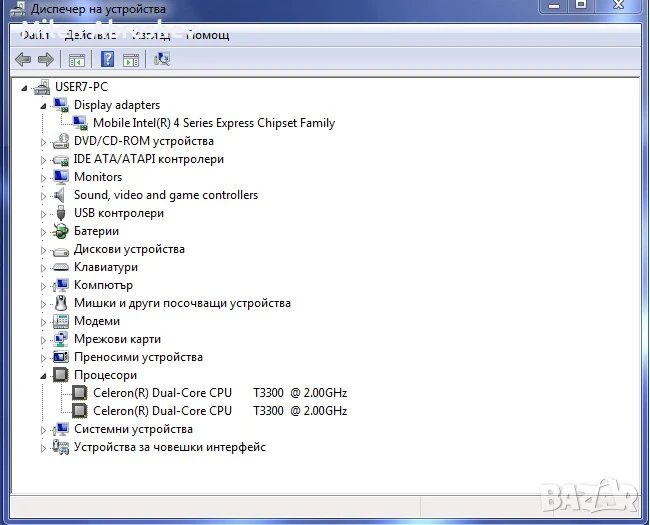Expand the Батерии node
Screen dimensions: 650x525
(43, 232)
